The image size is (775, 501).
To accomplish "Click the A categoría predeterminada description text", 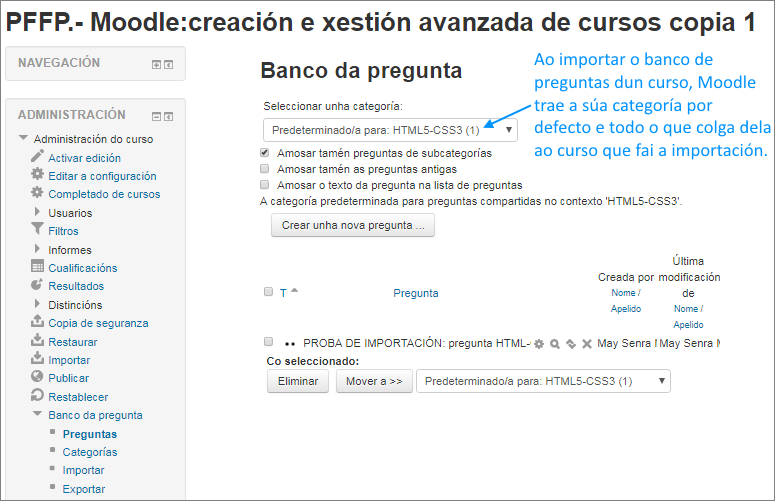I will click(x=471, y=202).
